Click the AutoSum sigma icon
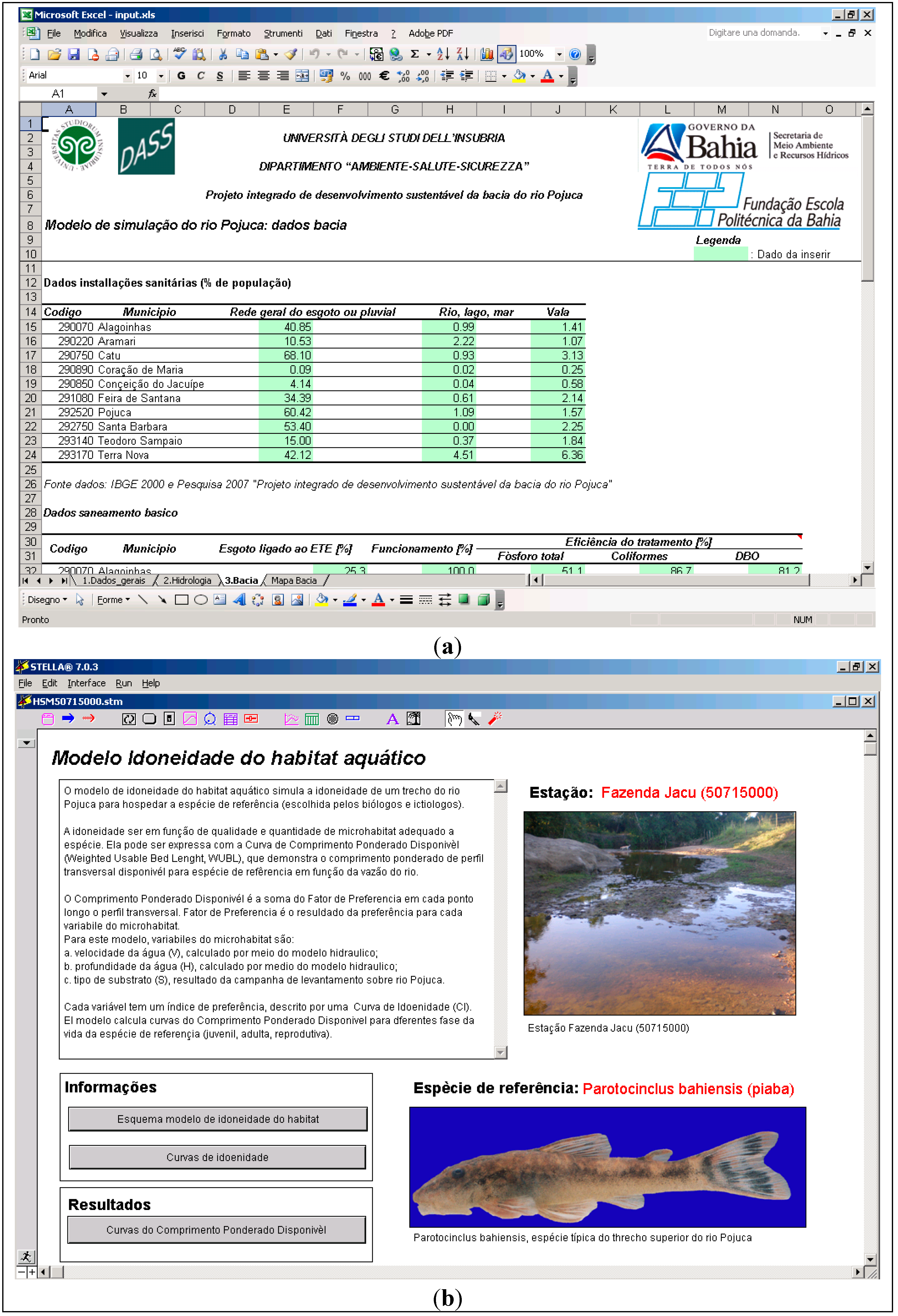This screenshot has height=1316, width=898. point(415,54)
